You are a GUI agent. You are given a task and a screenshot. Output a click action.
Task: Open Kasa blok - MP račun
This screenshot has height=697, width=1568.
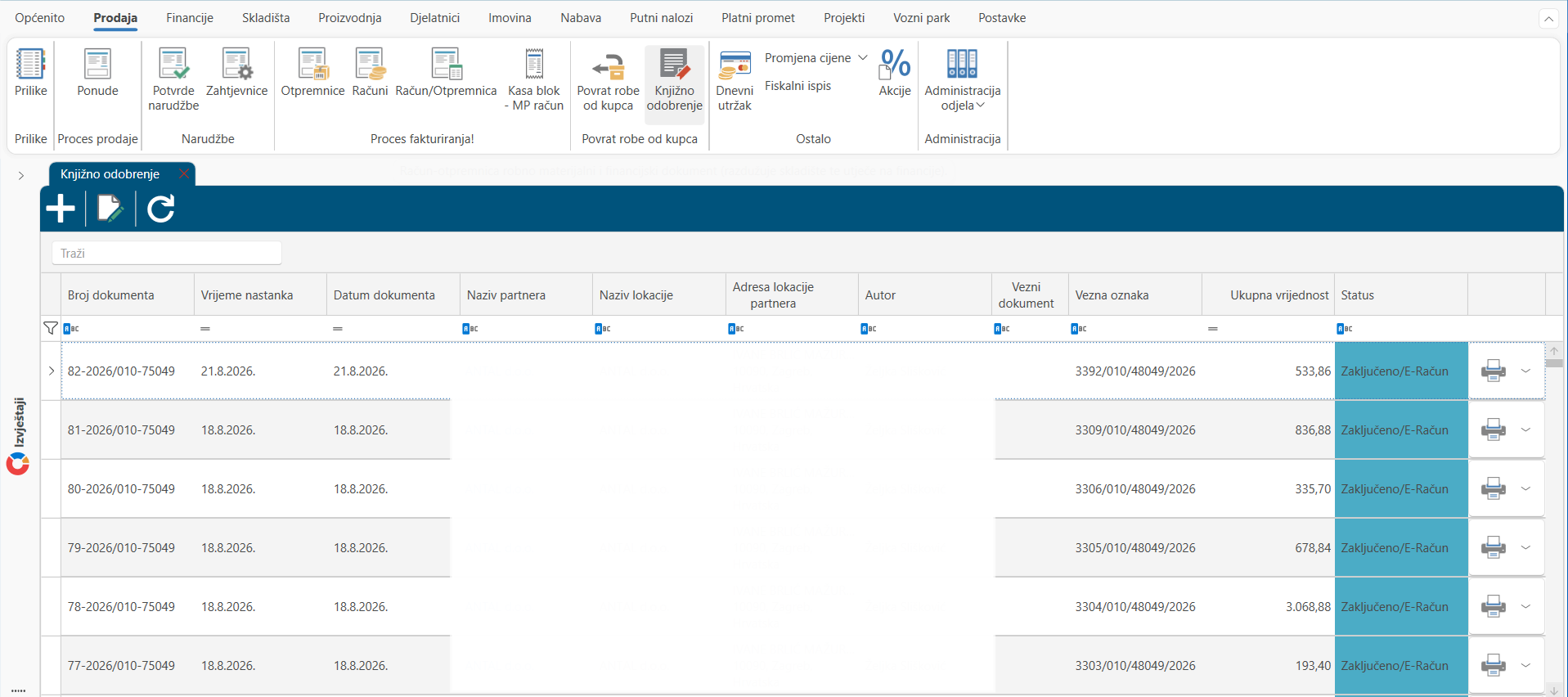point(534,79)
